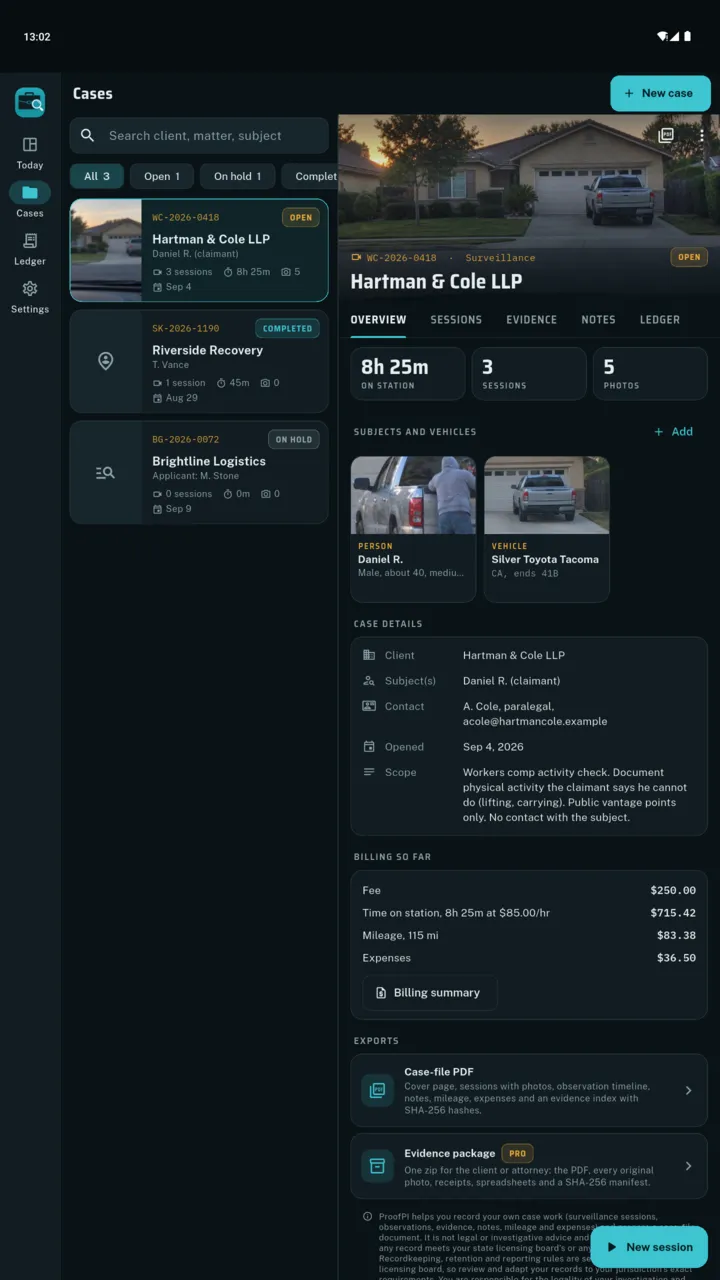The height and width of the screenshot is (1280, 720).
Task: Filter cases by Completed chip
Action: click(x=309, y=176)
